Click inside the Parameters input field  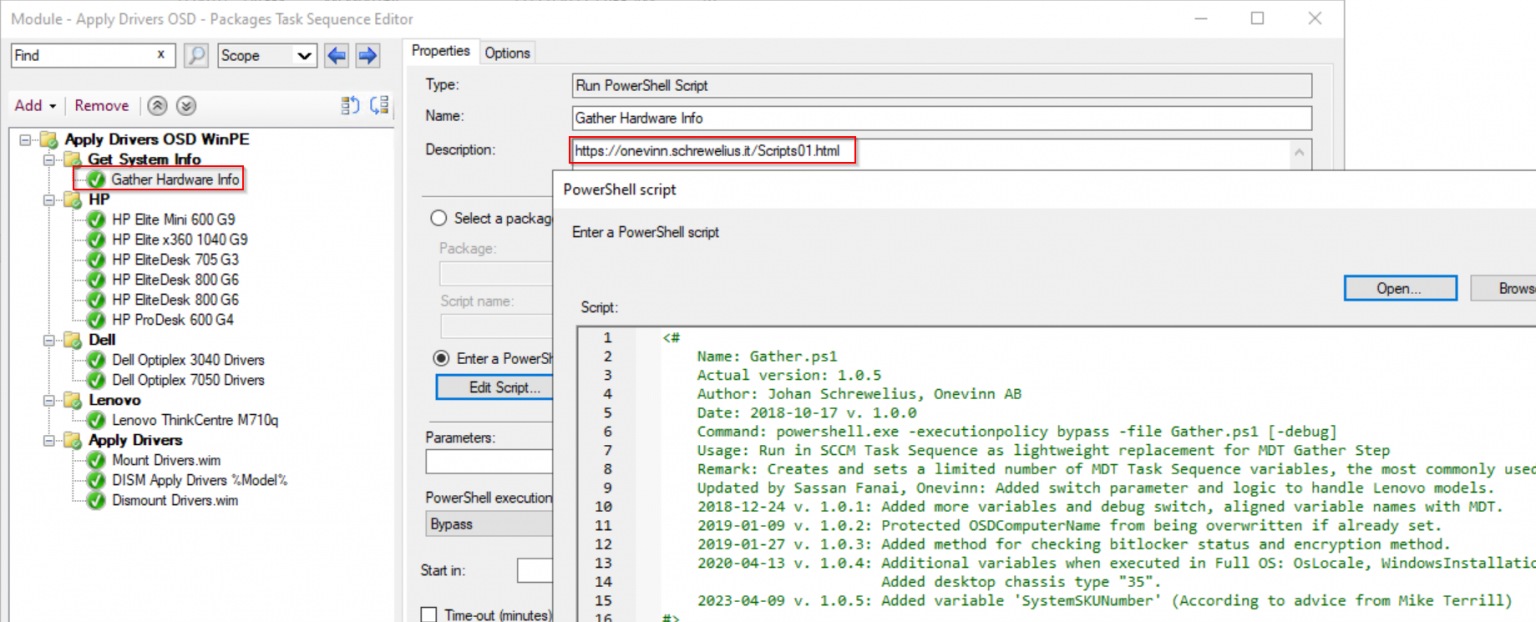[489, 461]
